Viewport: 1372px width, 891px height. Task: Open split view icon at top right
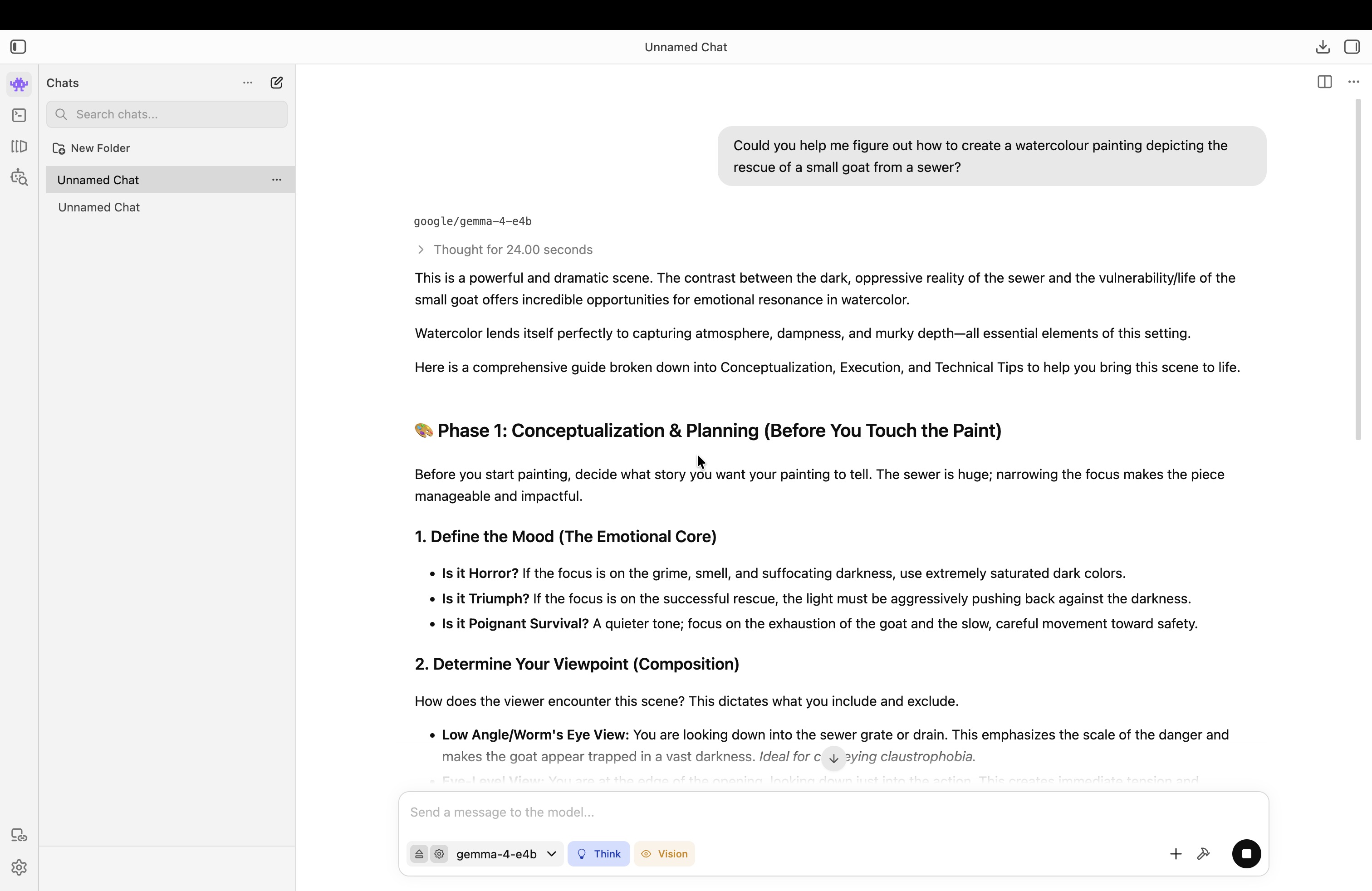[1325, 82]
